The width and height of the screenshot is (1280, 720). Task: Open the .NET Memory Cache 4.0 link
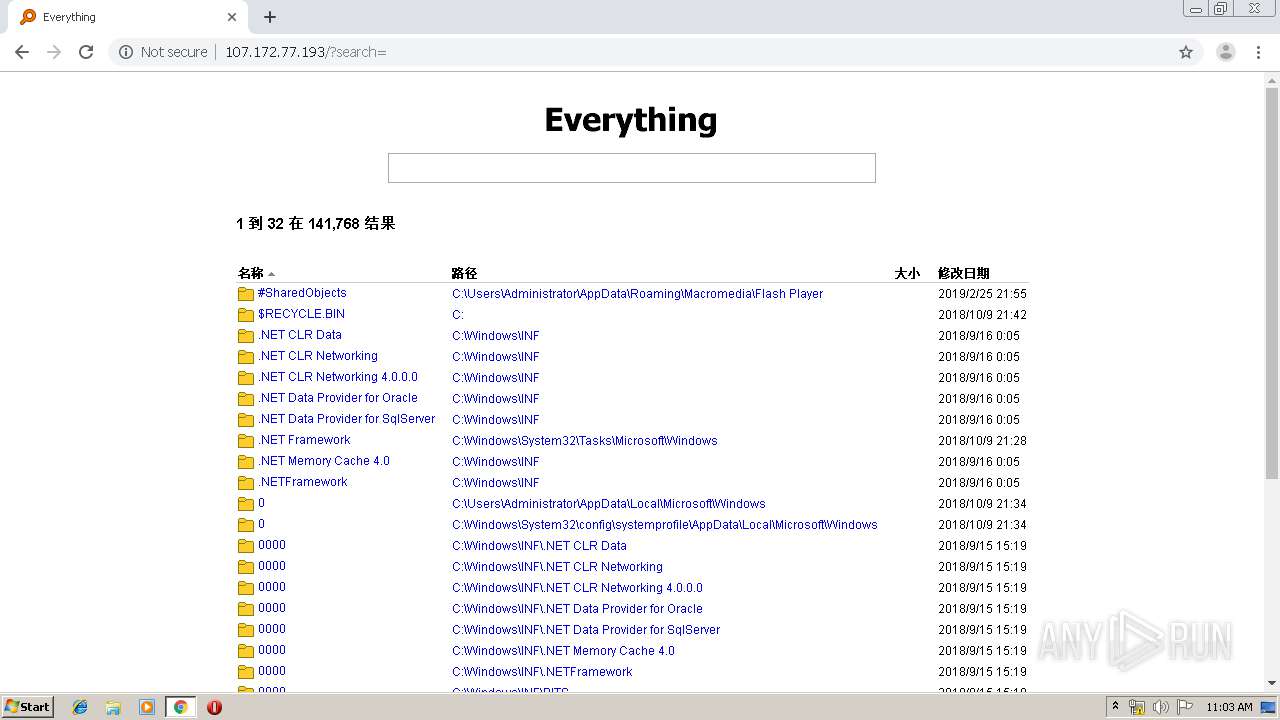pos(324,461)
